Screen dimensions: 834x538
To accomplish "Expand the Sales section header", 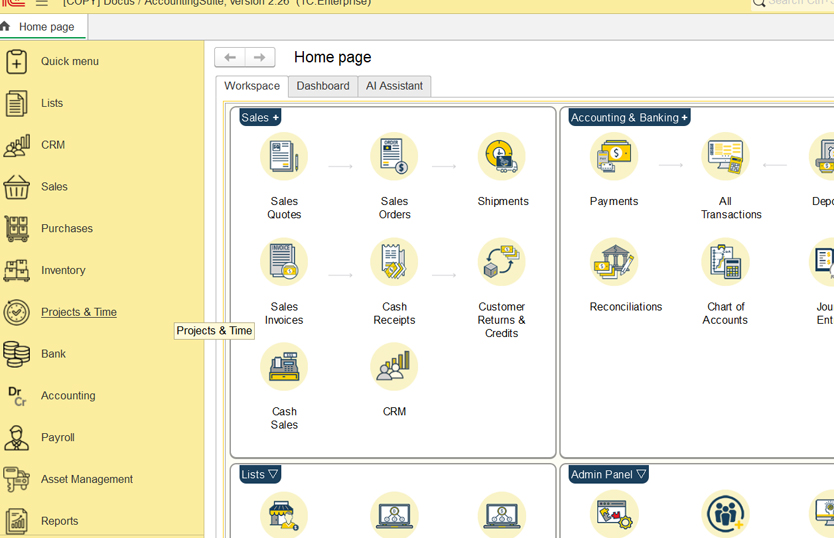I will [260, 118].
